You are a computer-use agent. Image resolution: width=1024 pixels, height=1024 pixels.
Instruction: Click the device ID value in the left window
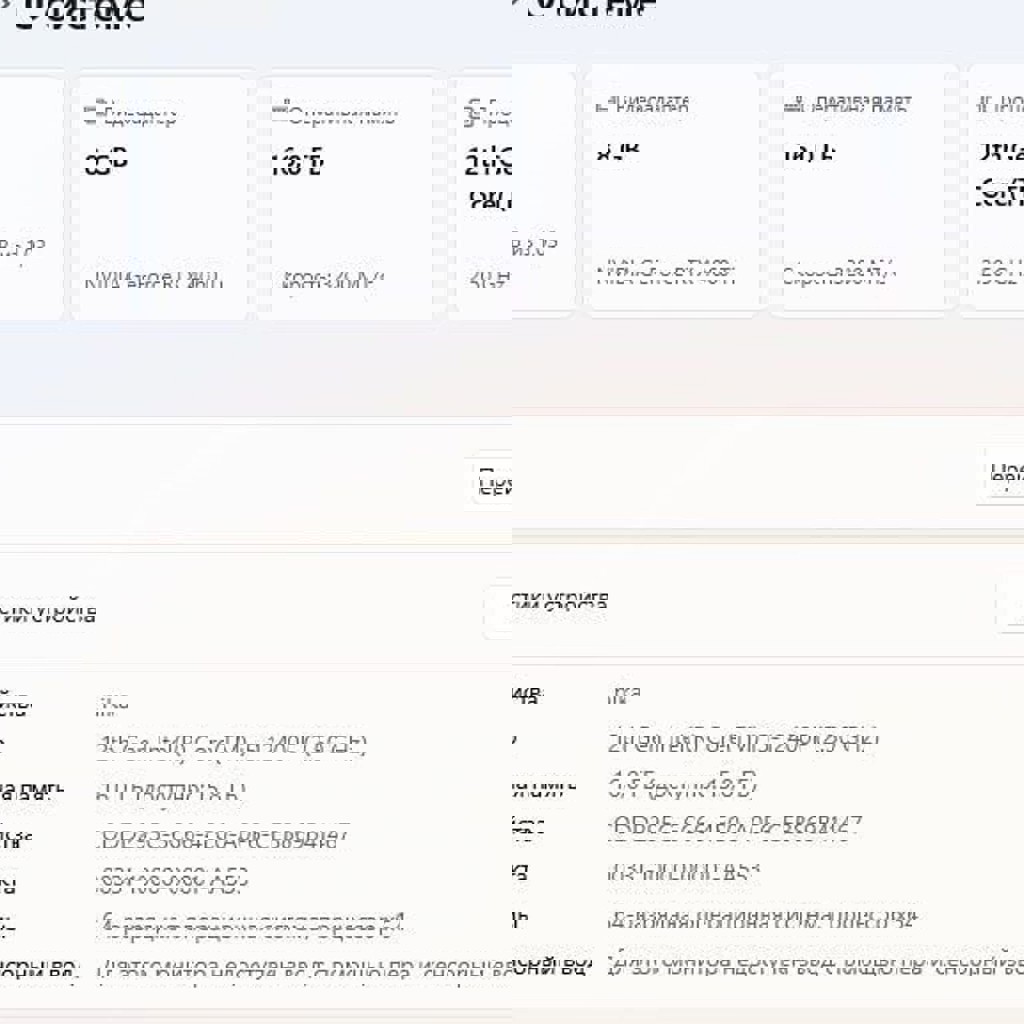pos(222,839)
